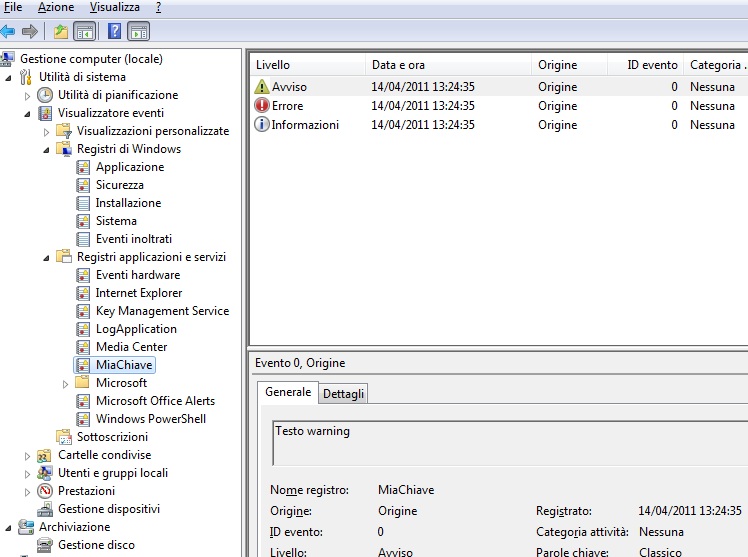Open the Windows PowerShell log
748x557 pixels.
[151, 419]
